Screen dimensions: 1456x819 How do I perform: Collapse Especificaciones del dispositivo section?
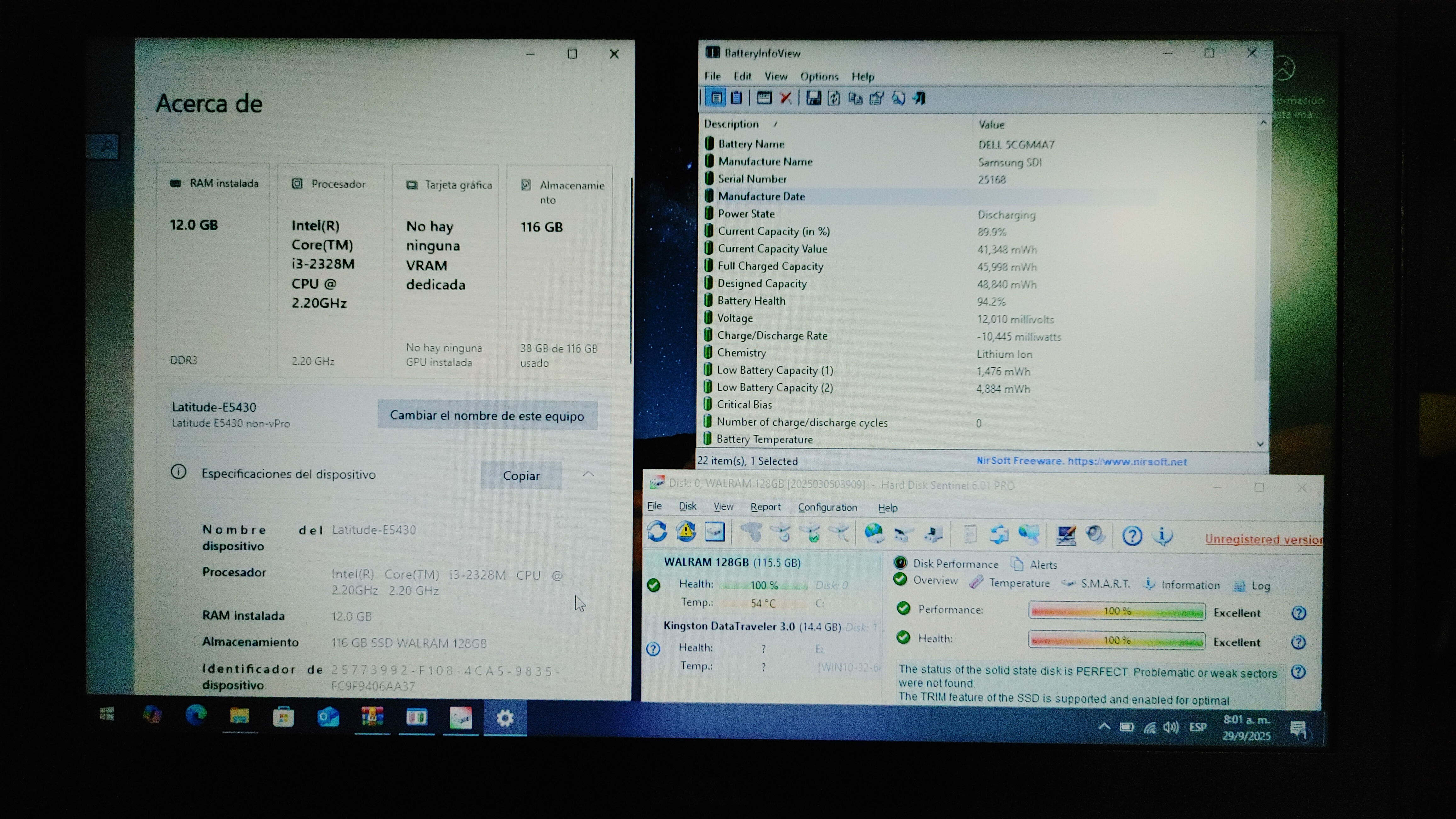click(589, 474)
